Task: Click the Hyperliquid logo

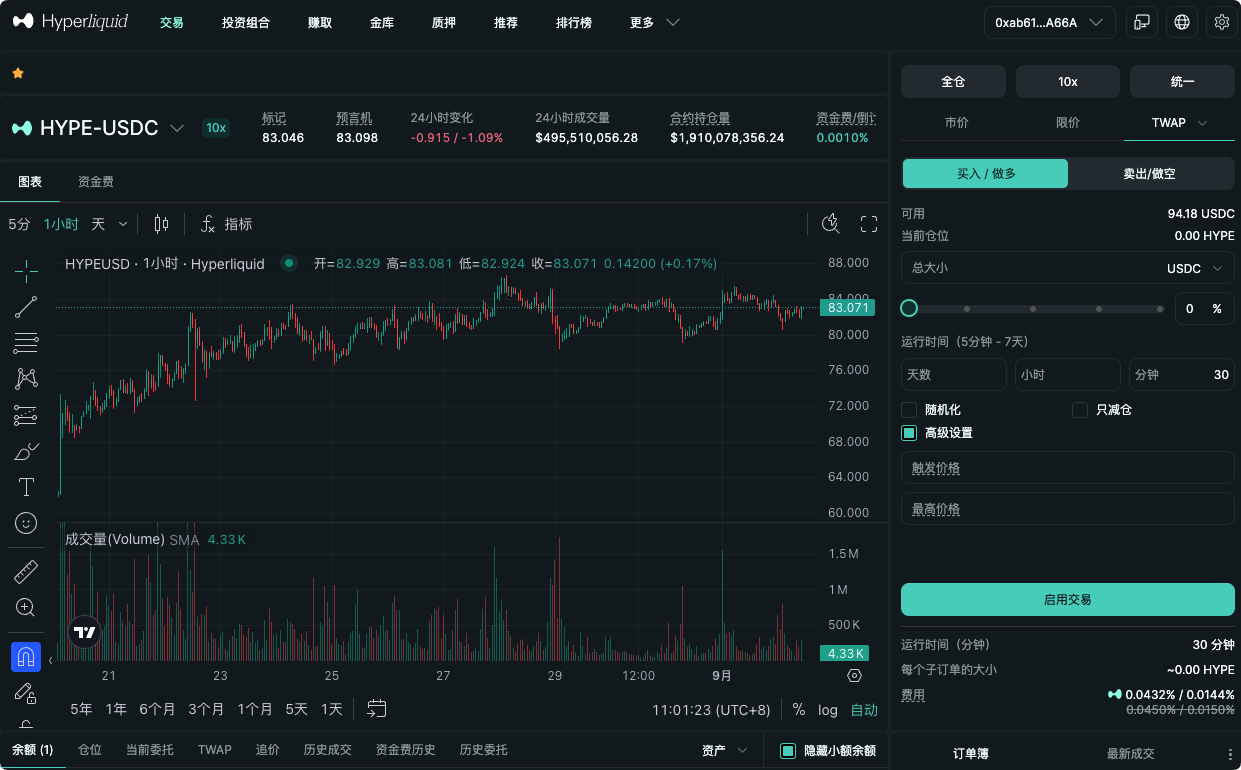Action: [x=70, y=21]
